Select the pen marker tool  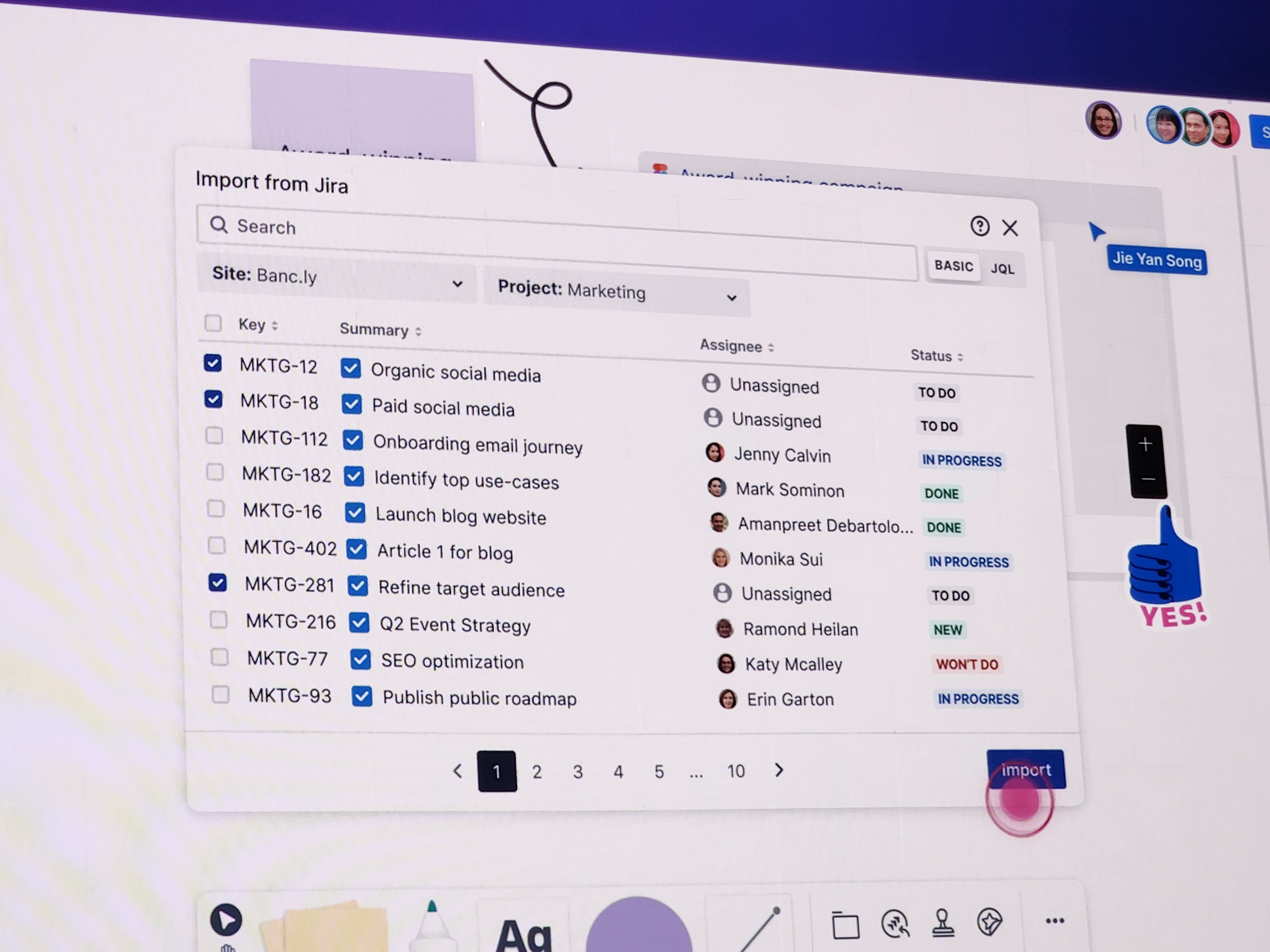coord(433,927)
